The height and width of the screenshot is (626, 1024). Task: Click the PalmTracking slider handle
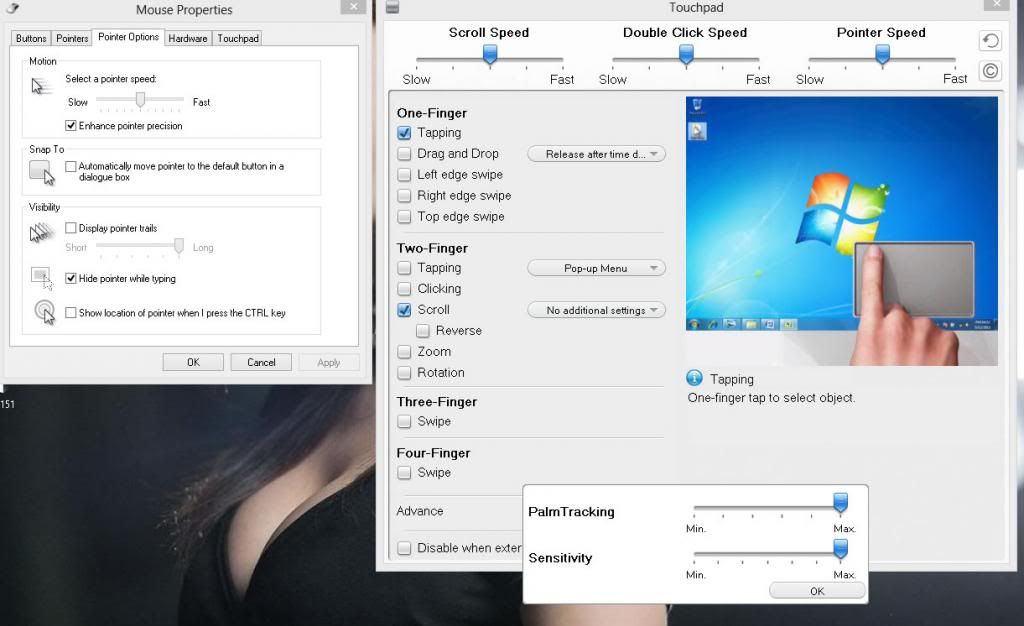click(x=840, y=503)
